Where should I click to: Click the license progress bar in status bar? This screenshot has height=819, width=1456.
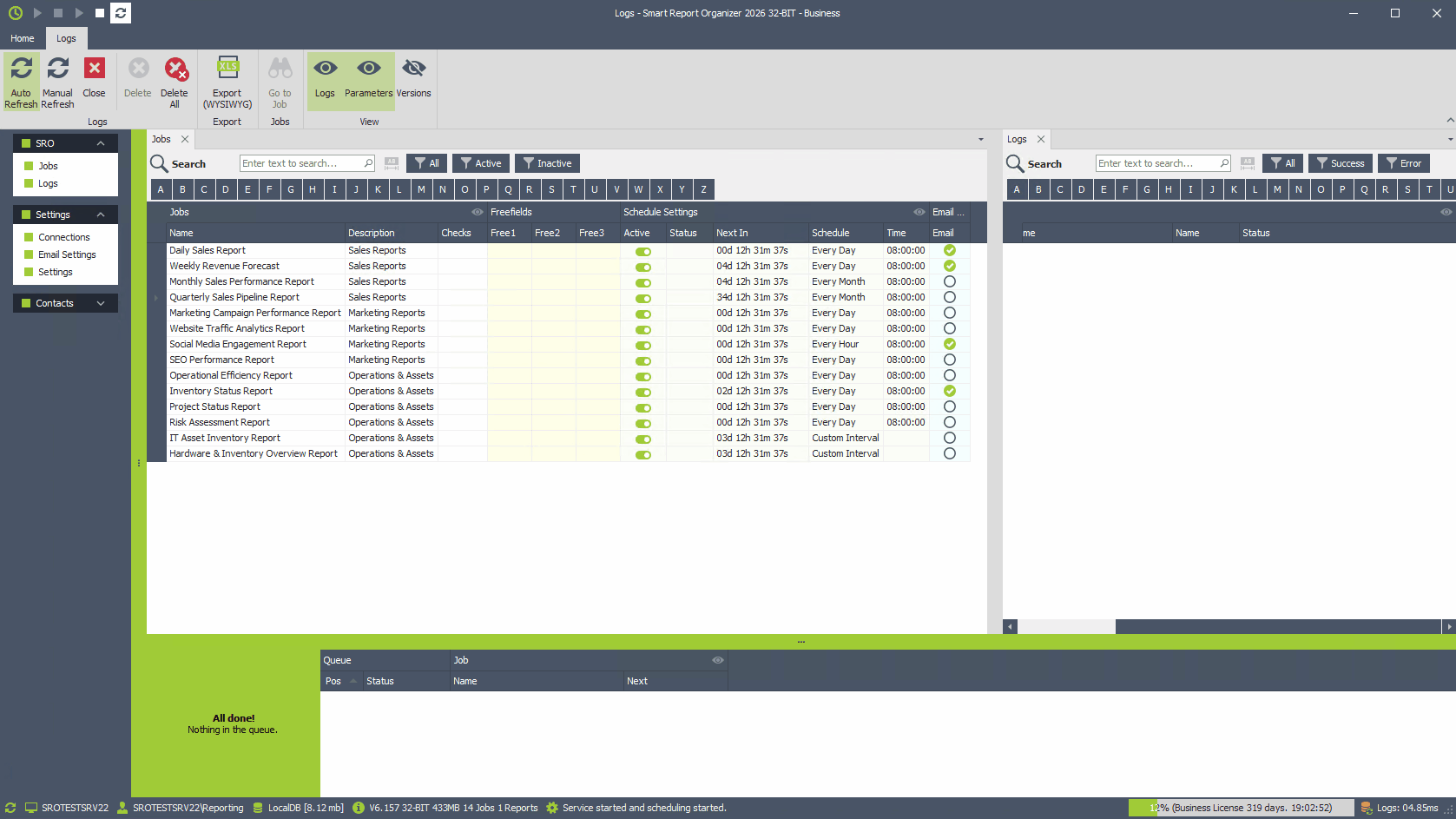tap(1241, 808)
